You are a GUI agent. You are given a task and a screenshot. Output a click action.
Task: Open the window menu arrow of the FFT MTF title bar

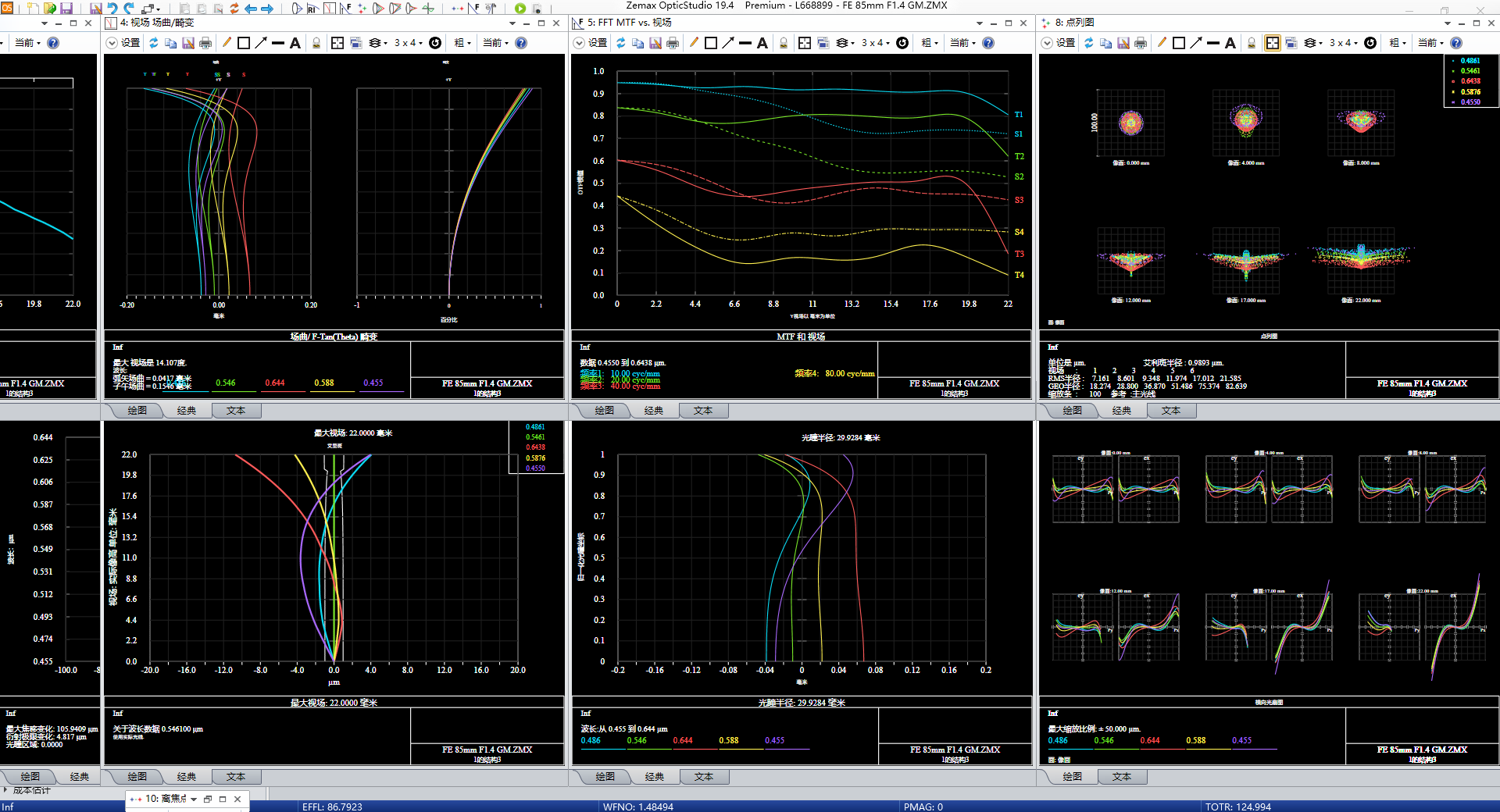(980, 23)
